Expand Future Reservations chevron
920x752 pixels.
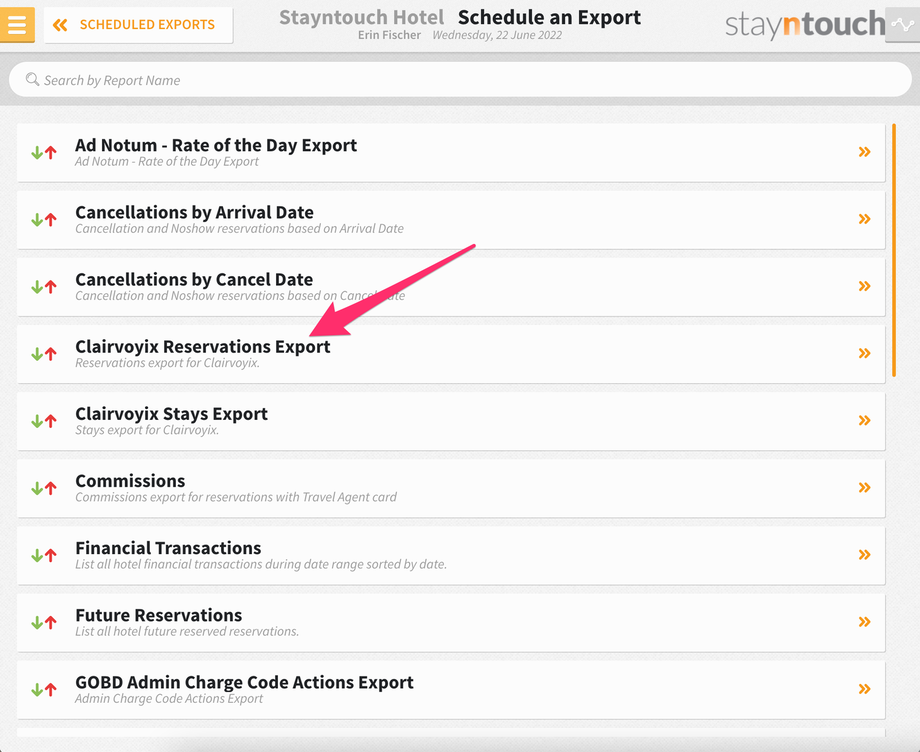(864, 622)
